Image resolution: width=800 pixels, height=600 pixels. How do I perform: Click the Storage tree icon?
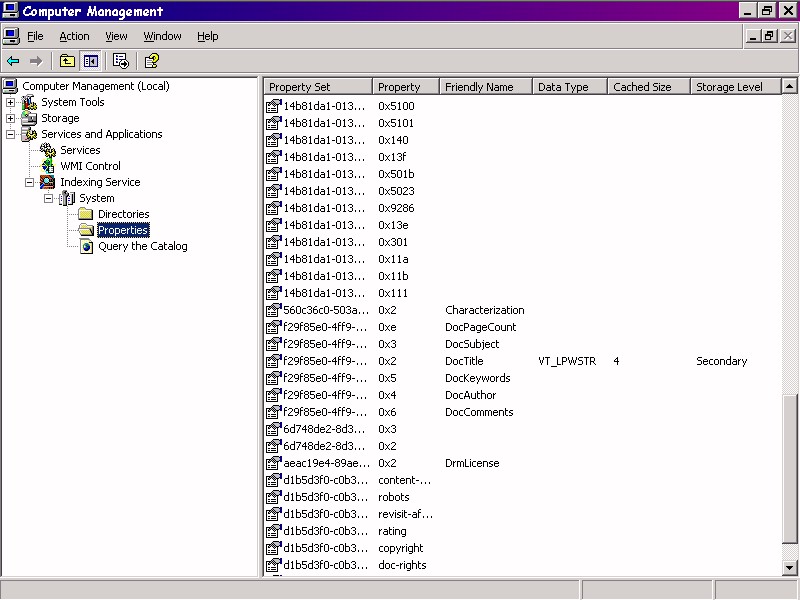click(x=29, y=118)
